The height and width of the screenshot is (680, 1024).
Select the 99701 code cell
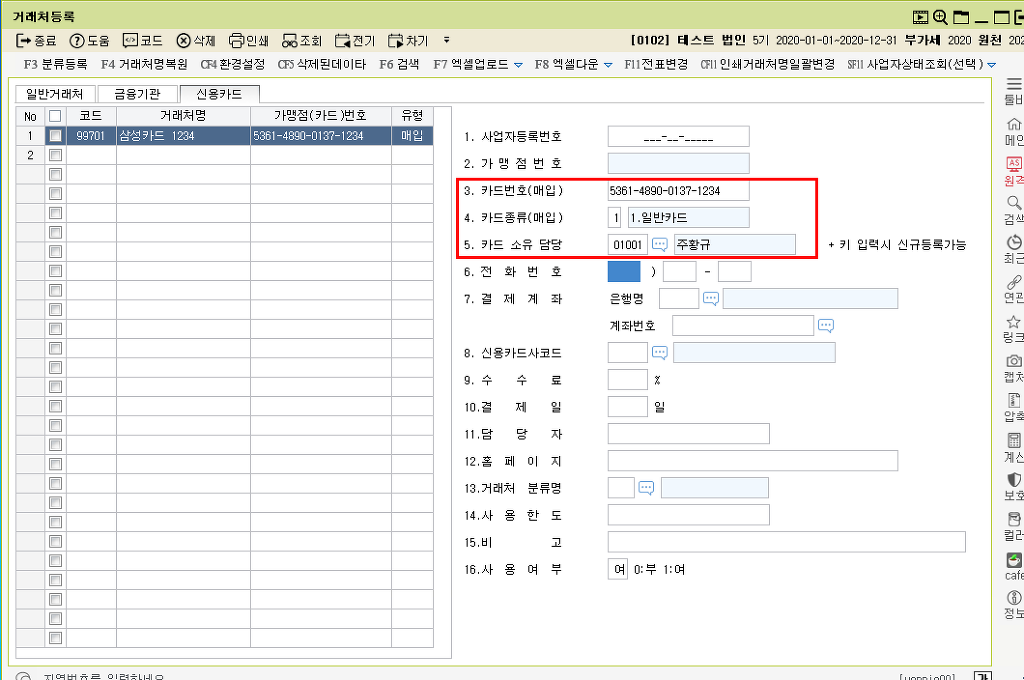91,136
